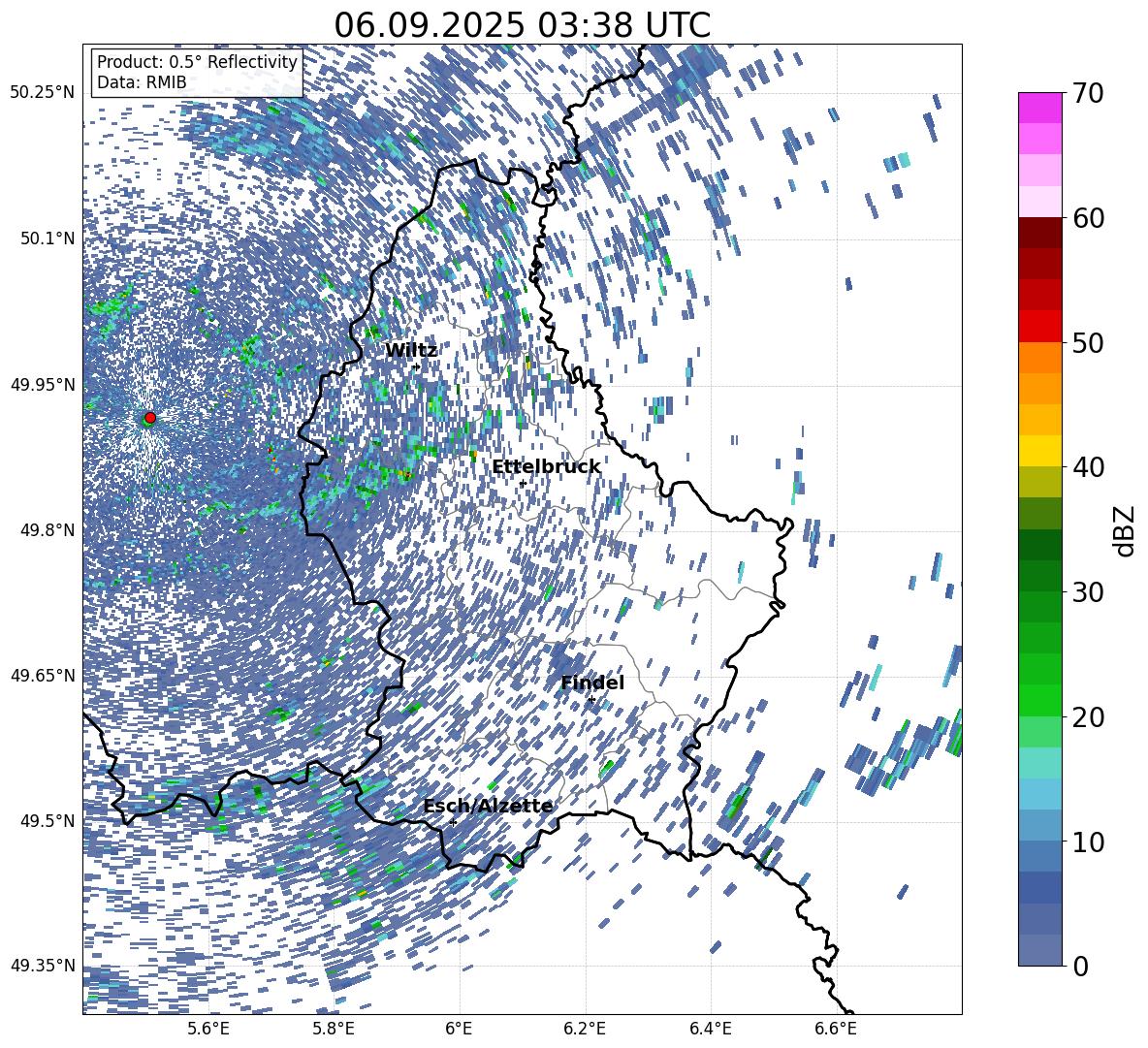
Task: Click the 49.5°N latitude label
Action: pos(47,820)
